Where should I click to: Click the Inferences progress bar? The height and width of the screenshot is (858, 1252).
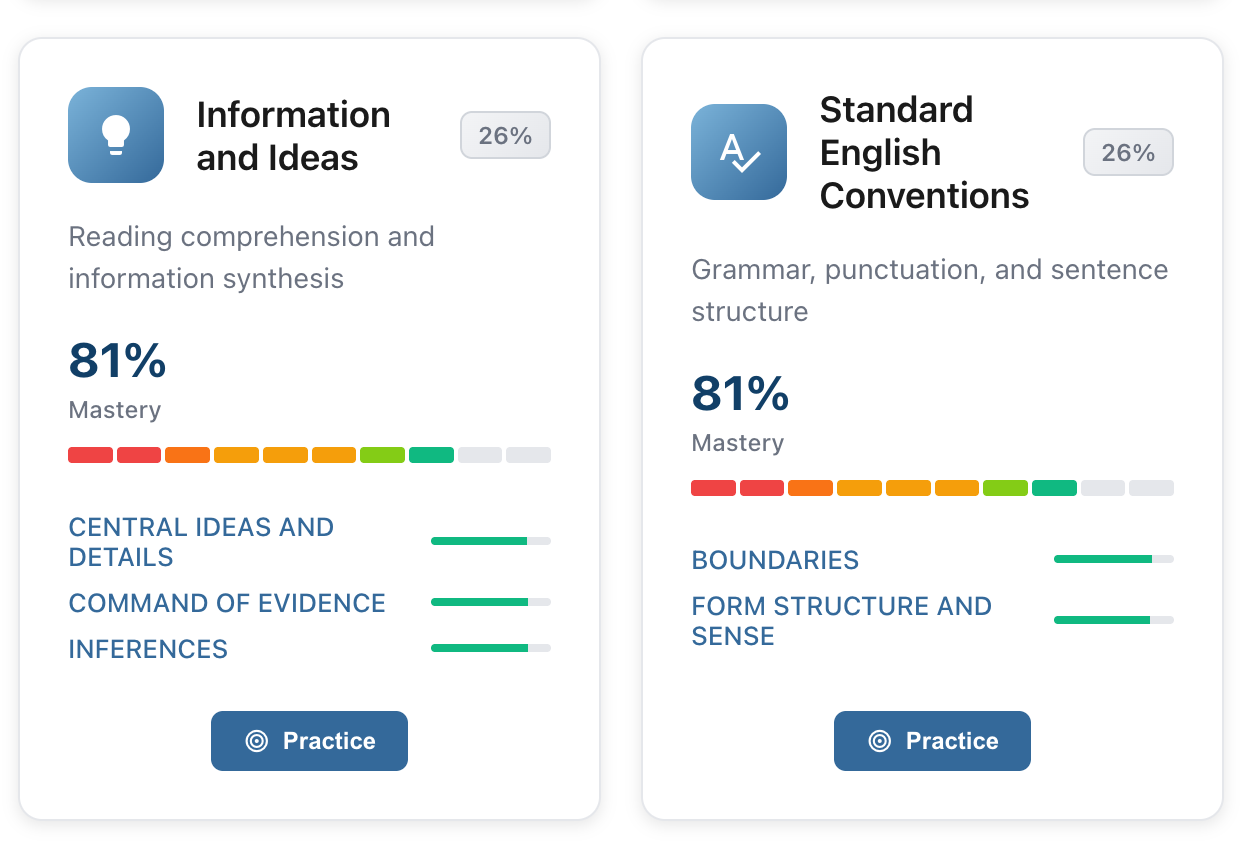point(490,648)
